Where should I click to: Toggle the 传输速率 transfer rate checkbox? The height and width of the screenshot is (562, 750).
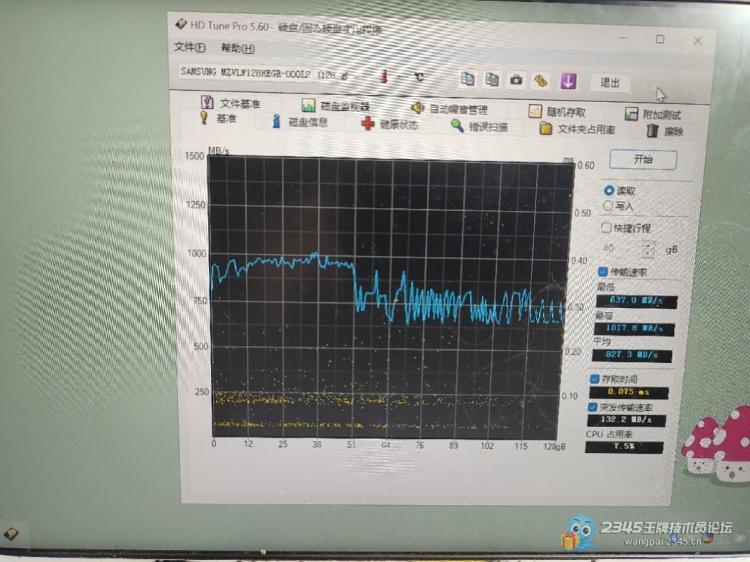(601, 271)
